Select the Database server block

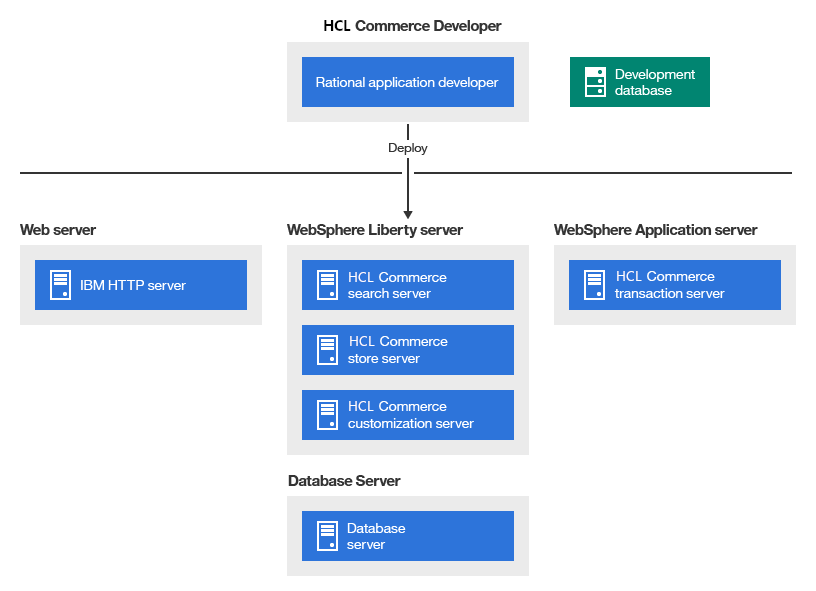coord(407,535)
